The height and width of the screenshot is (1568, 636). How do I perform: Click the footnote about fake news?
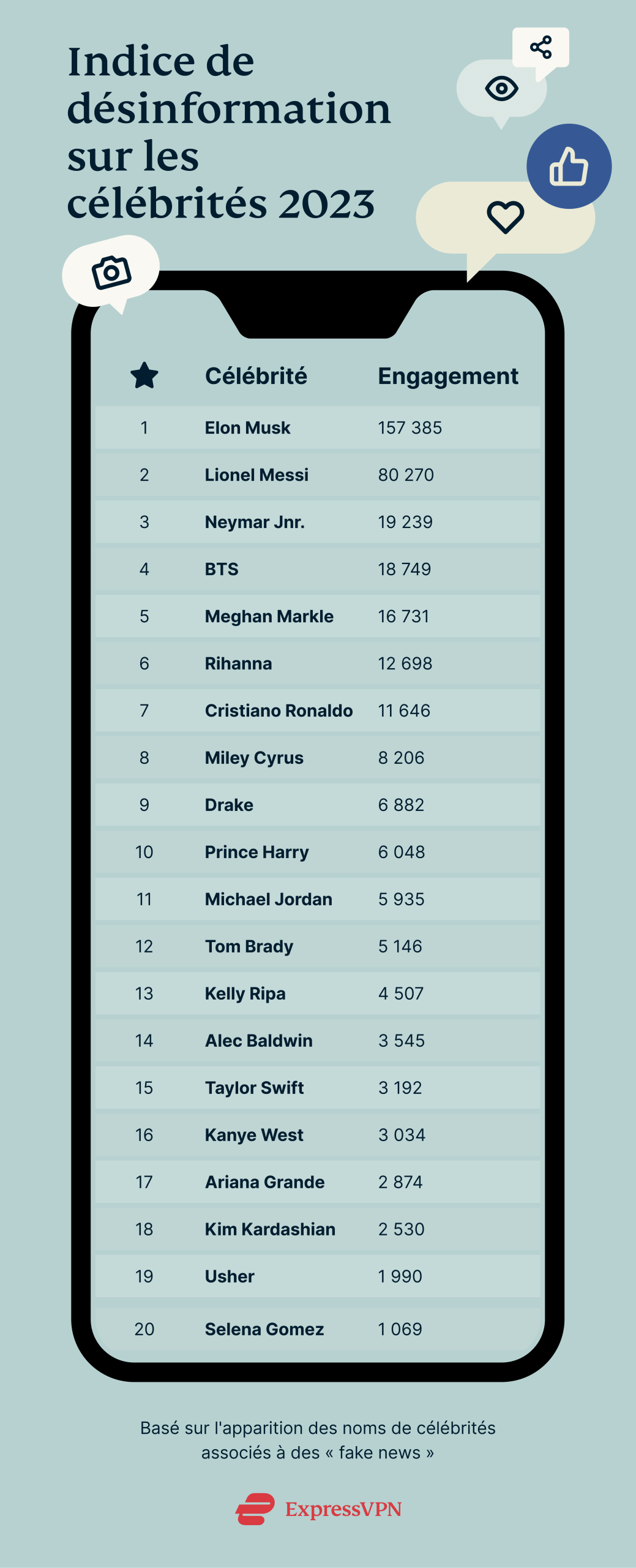(318, 1440)
